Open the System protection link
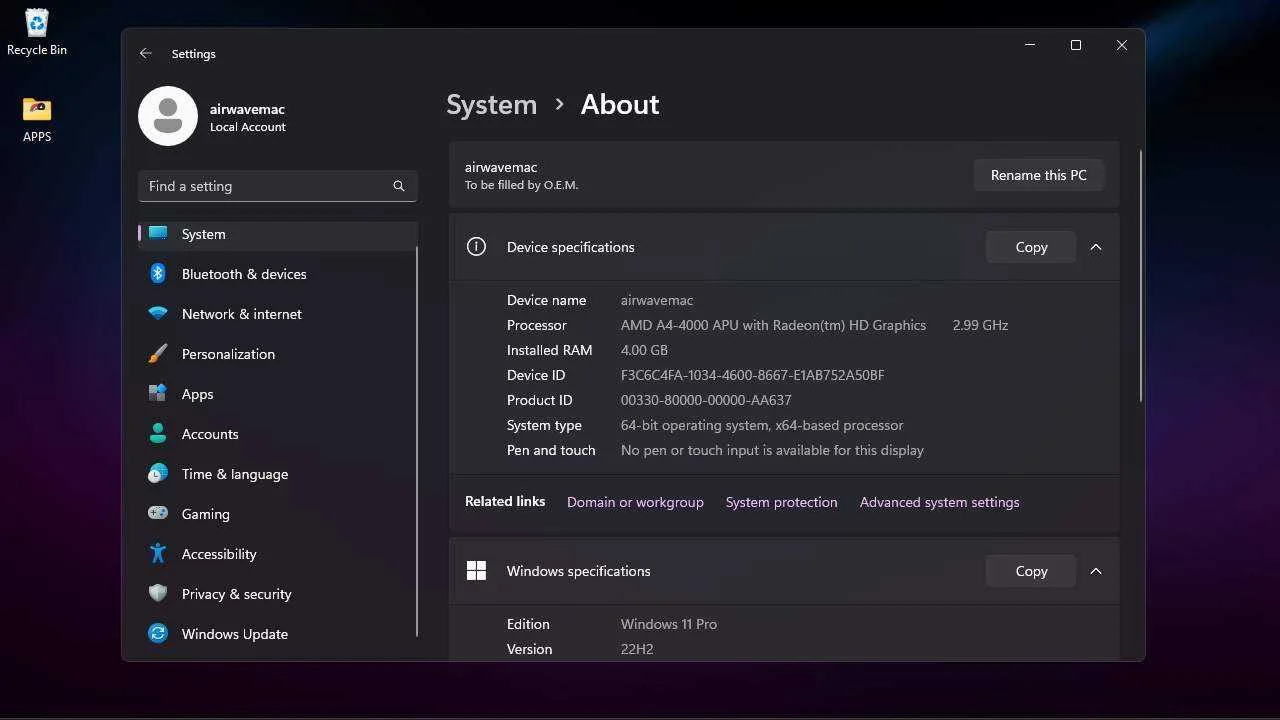The width and height of the screenshot is (1280, 720). [782, 502]
